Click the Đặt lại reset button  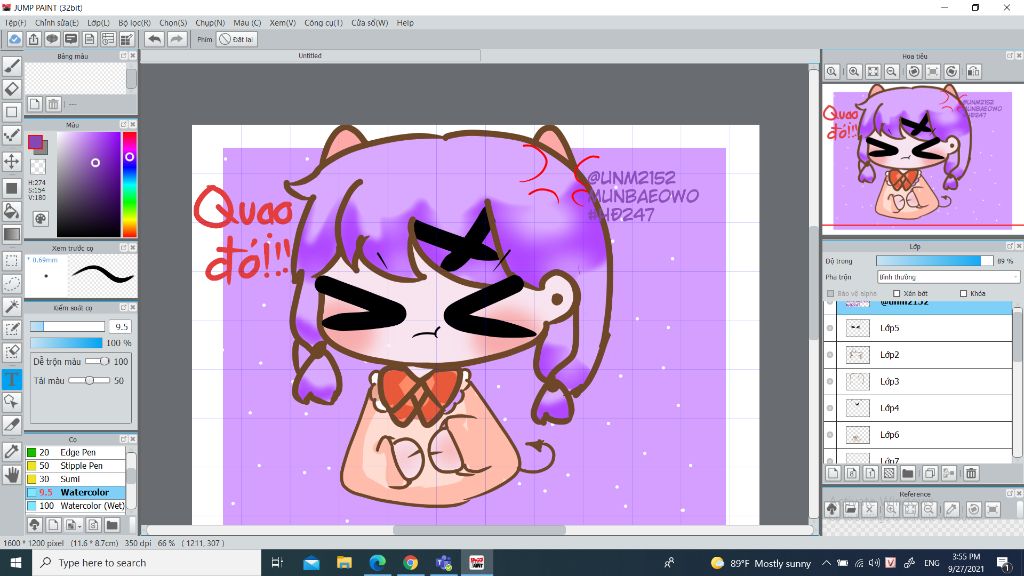[236, 39]
